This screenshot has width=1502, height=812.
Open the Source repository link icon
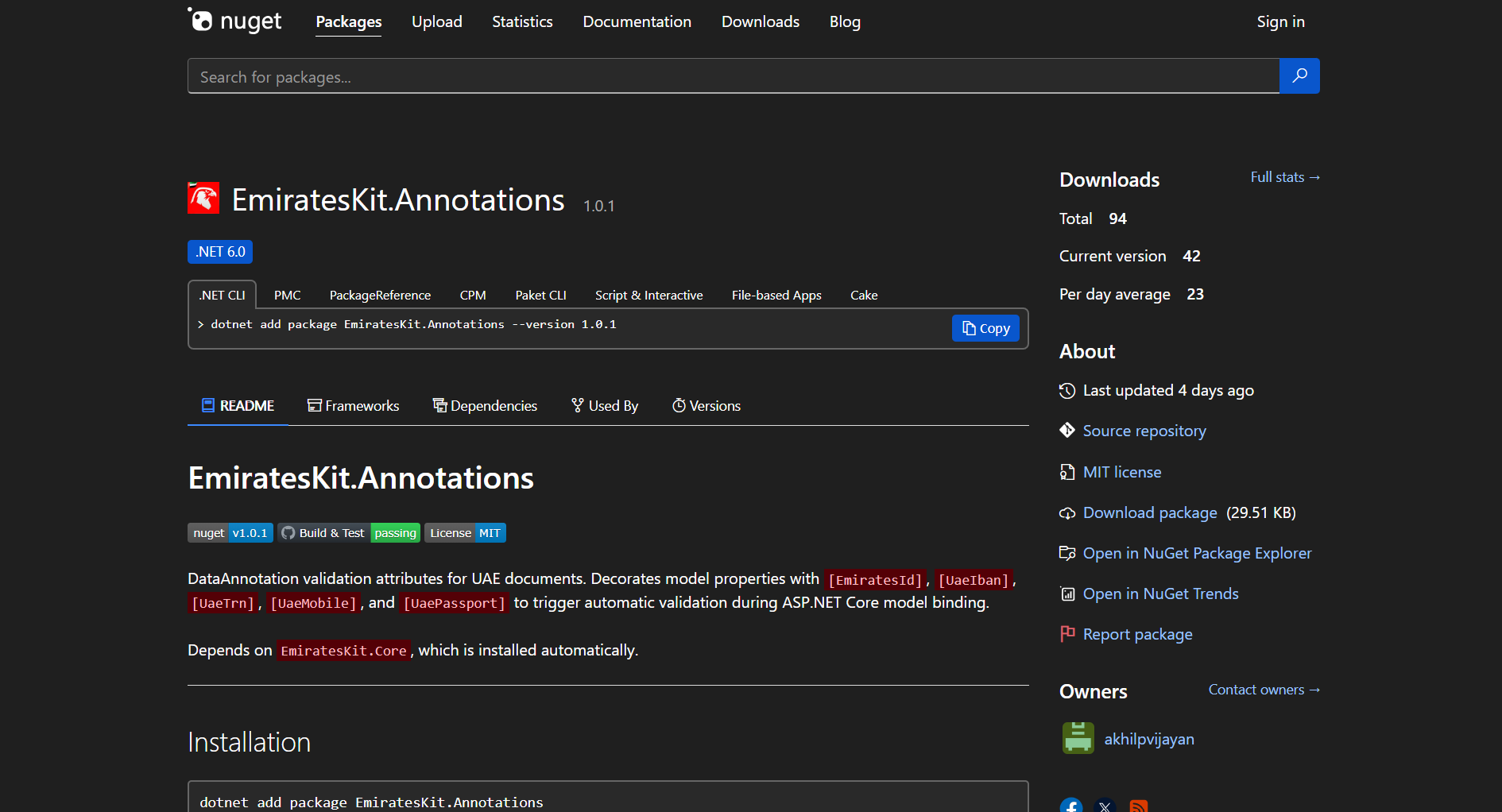coord(1067,430)
